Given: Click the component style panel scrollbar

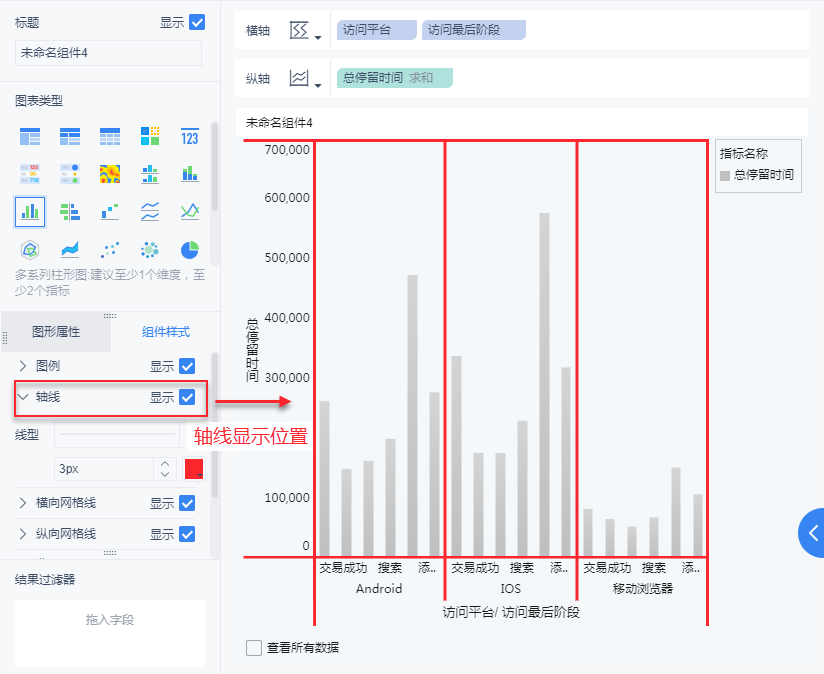Looking at the screenshot, I should pos(214,424).
